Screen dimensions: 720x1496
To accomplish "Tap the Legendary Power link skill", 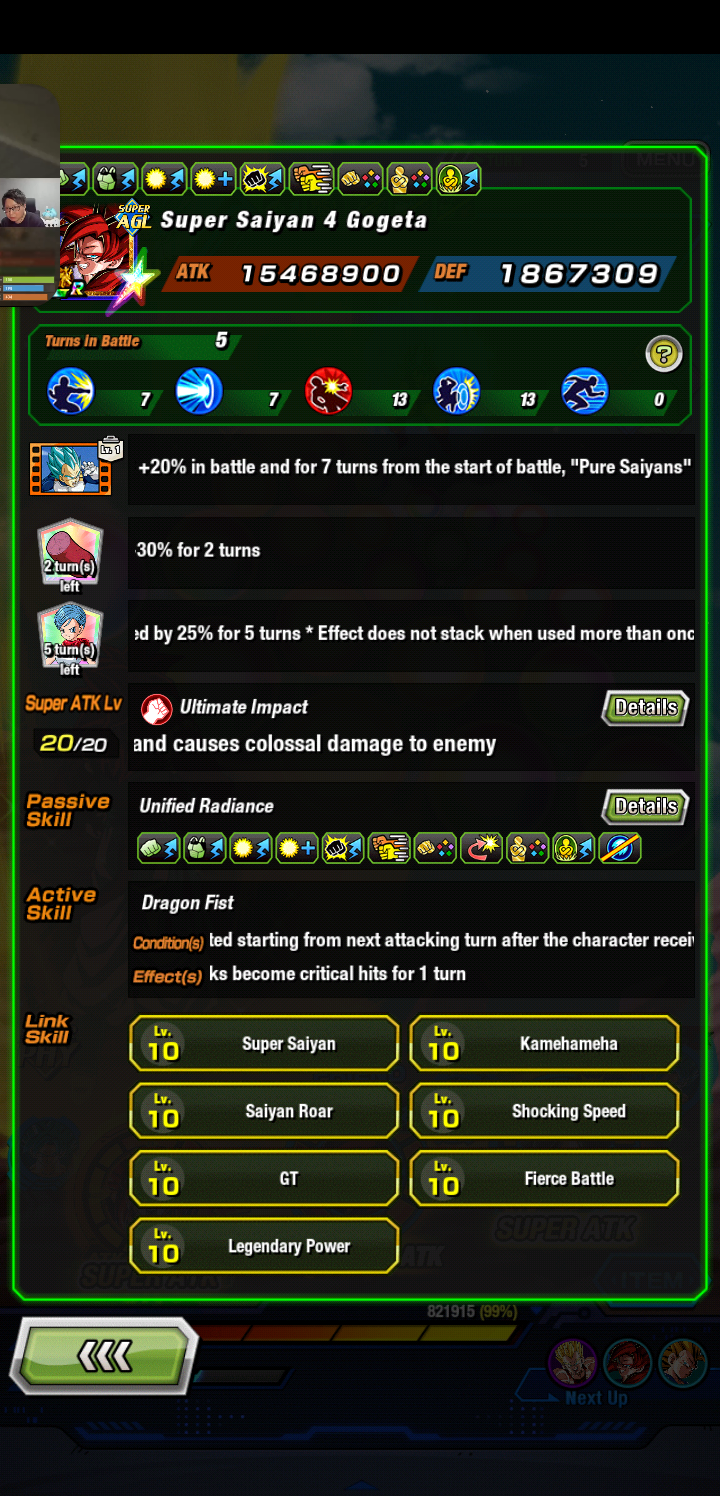I will point(264,1246).
